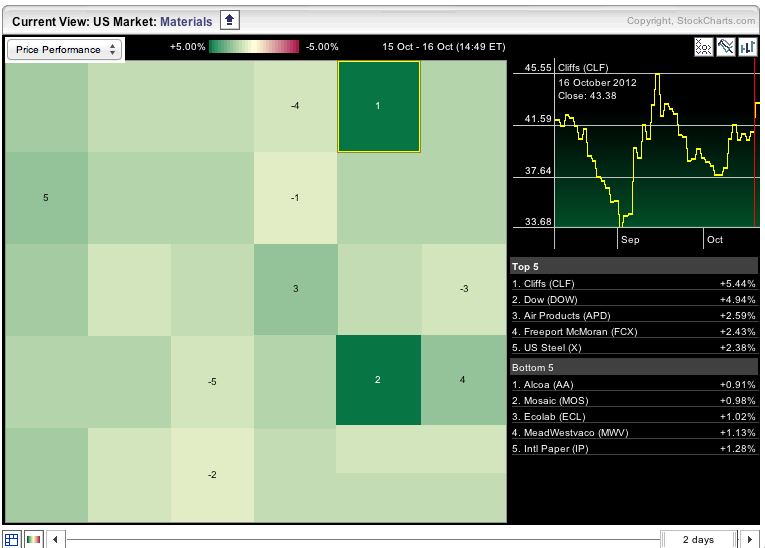Image resolution: width=765 pixels, height=548 pixels.
Task: Click the line chart style icon
Action: click(725, 47)
